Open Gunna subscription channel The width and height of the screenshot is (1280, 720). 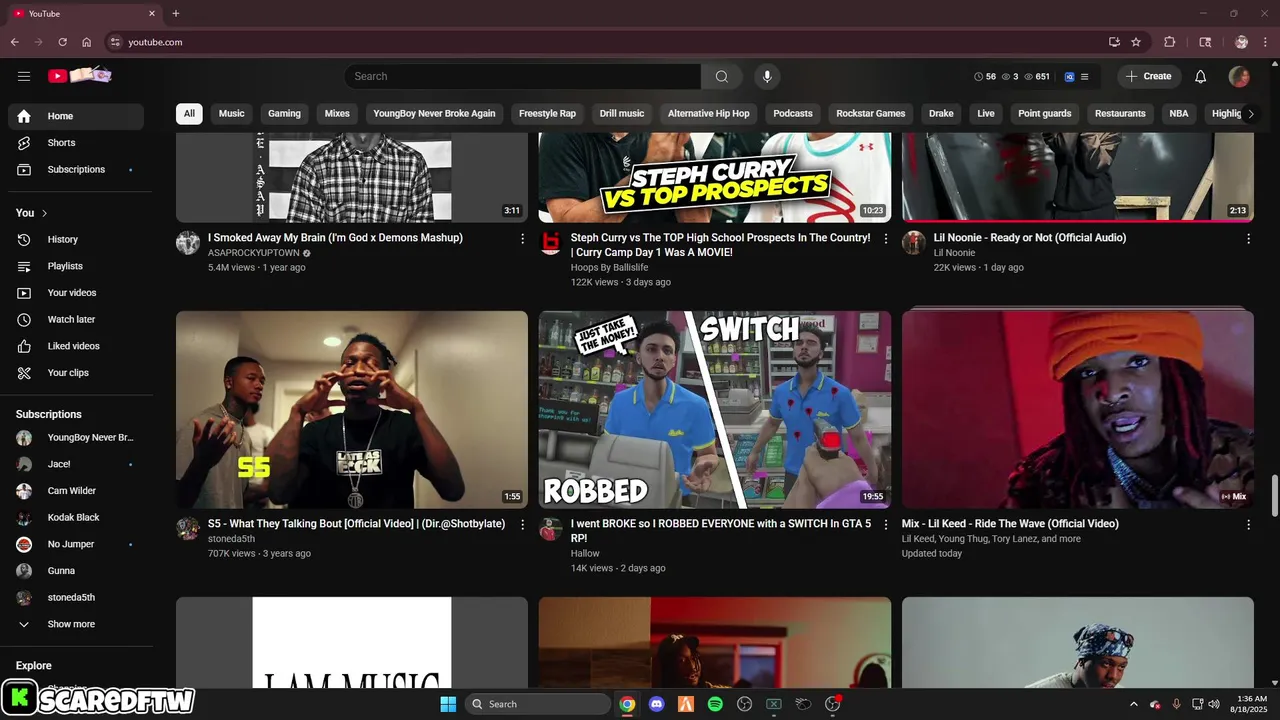point(76,571)
